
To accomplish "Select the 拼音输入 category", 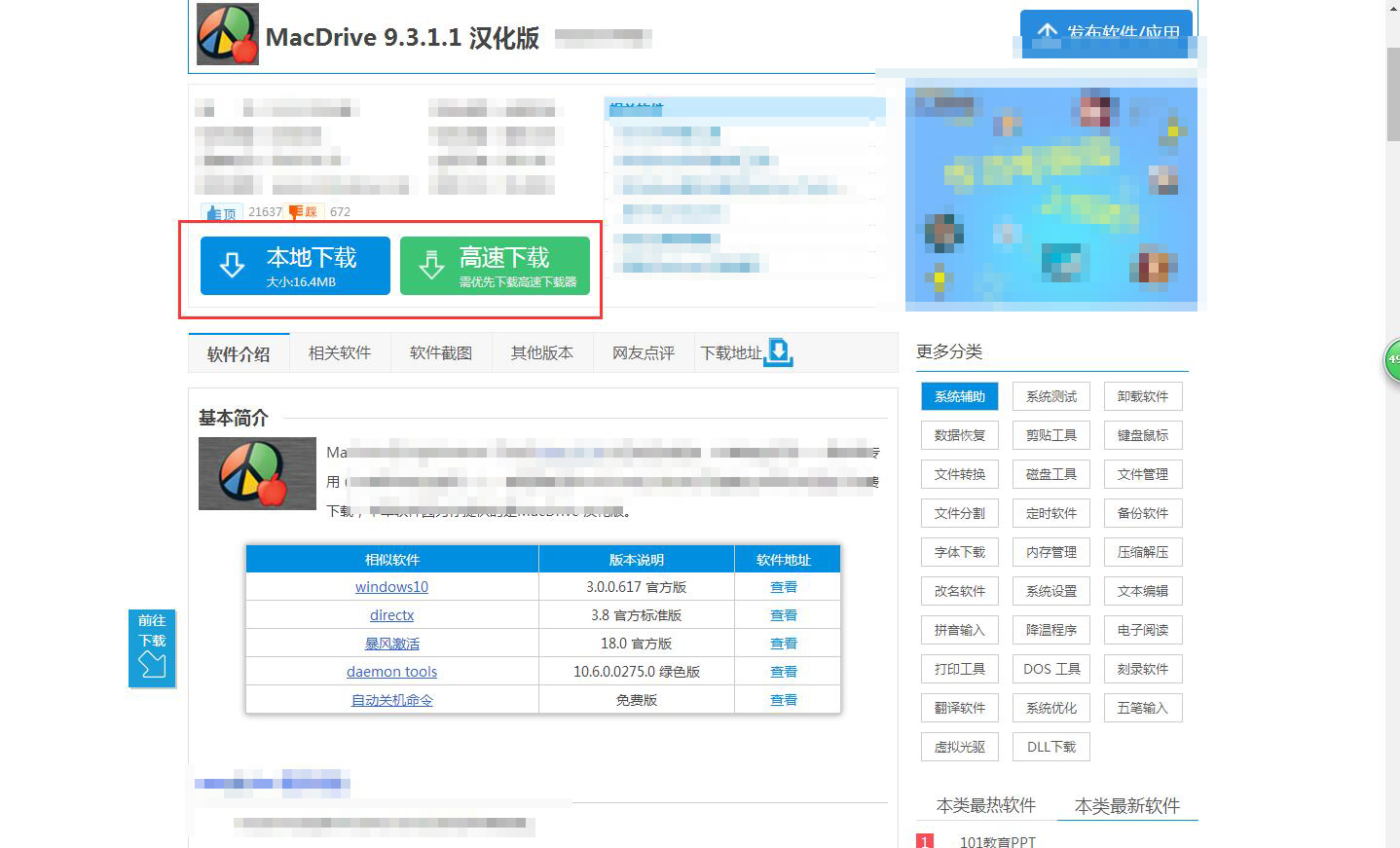I will pos(960,630).
